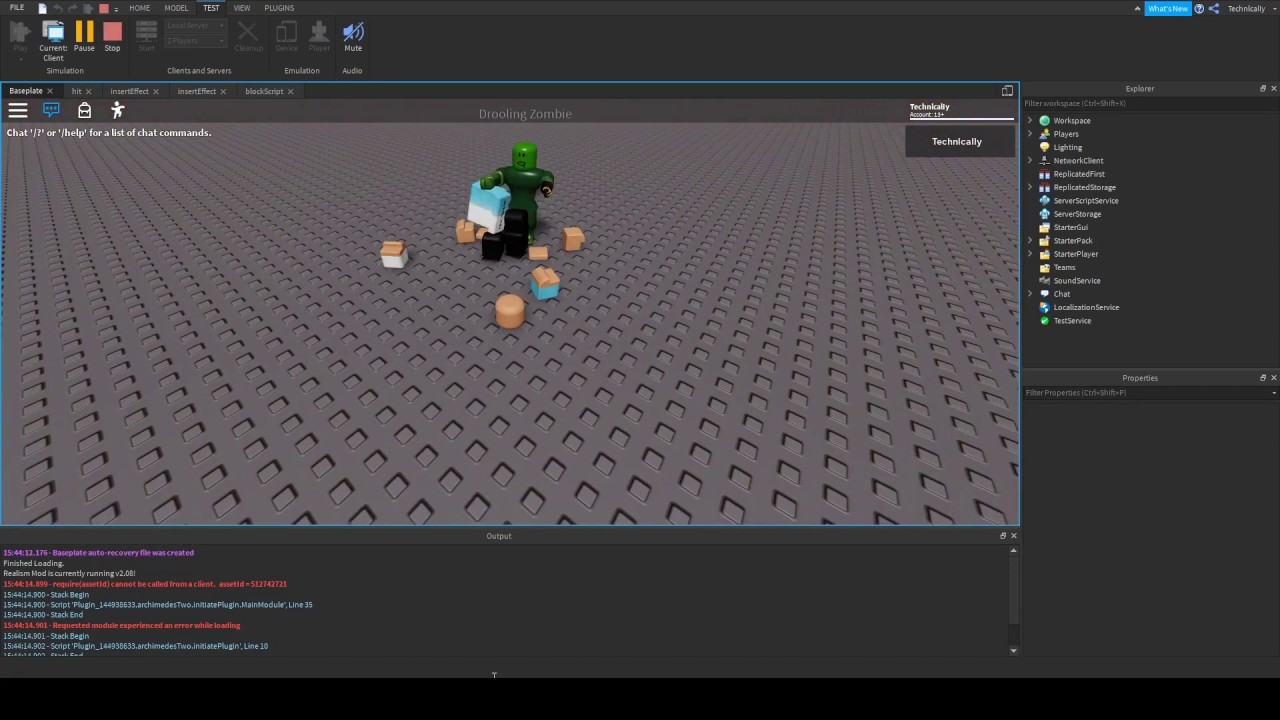Viewport: 1280px width, 720px height.
Task: Close the blockScript tab
Action: pos(291,91)
